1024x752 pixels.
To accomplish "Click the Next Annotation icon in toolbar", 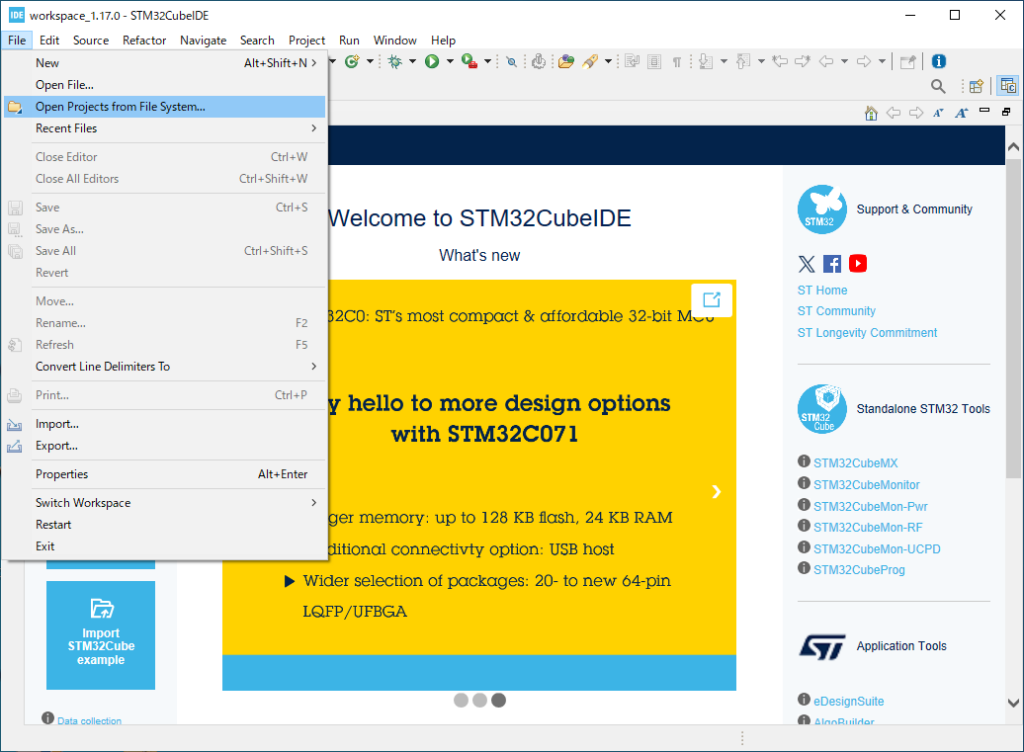I will [x=706, y=61].
